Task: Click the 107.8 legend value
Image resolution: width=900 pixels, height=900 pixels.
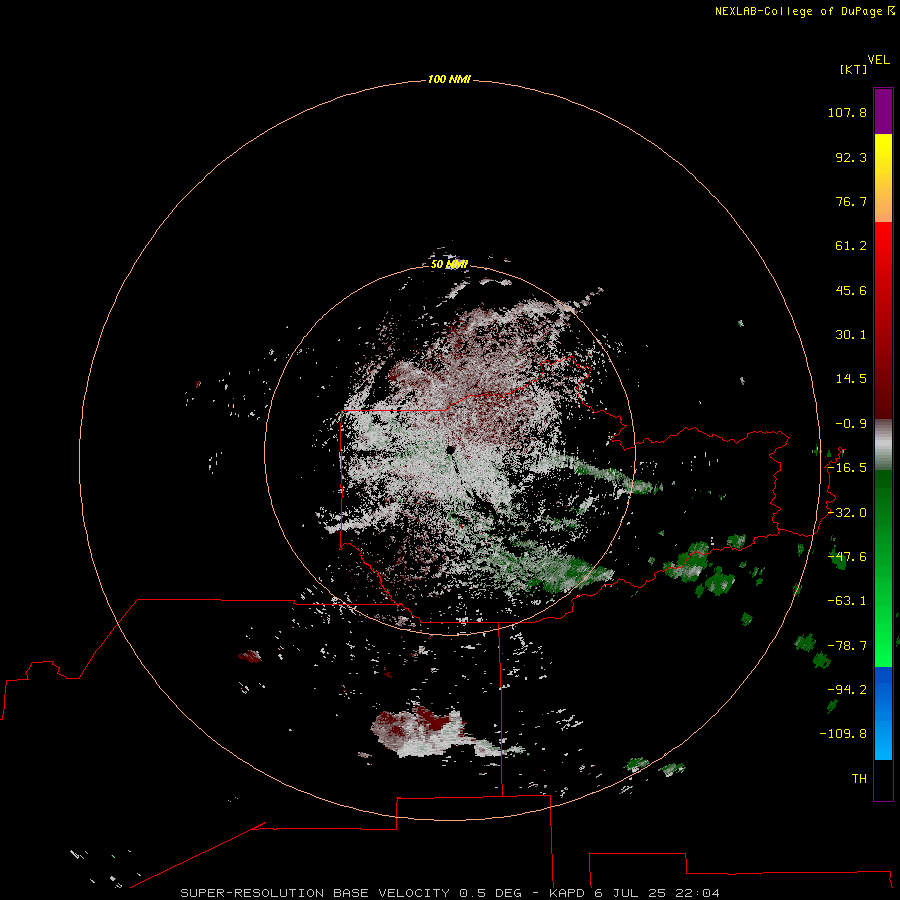Action: 847,112
